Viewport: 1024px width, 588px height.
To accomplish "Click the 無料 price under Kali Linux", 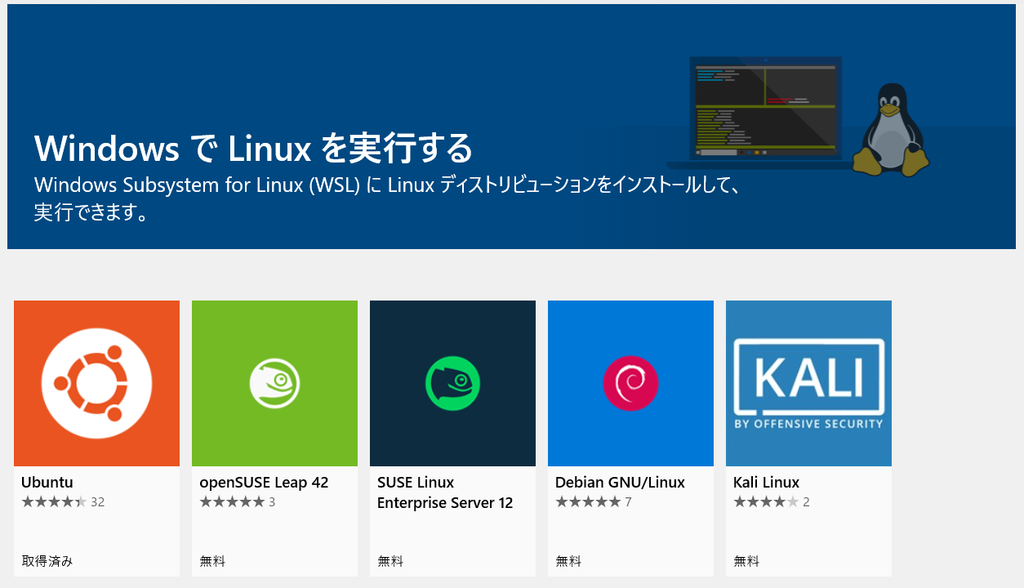I will point(746,561).
